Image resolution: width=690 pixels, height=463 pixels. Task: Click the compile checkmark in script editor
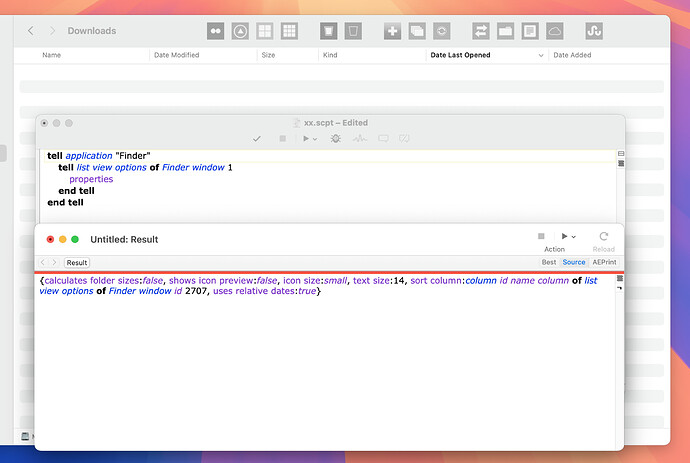[257, 139]
